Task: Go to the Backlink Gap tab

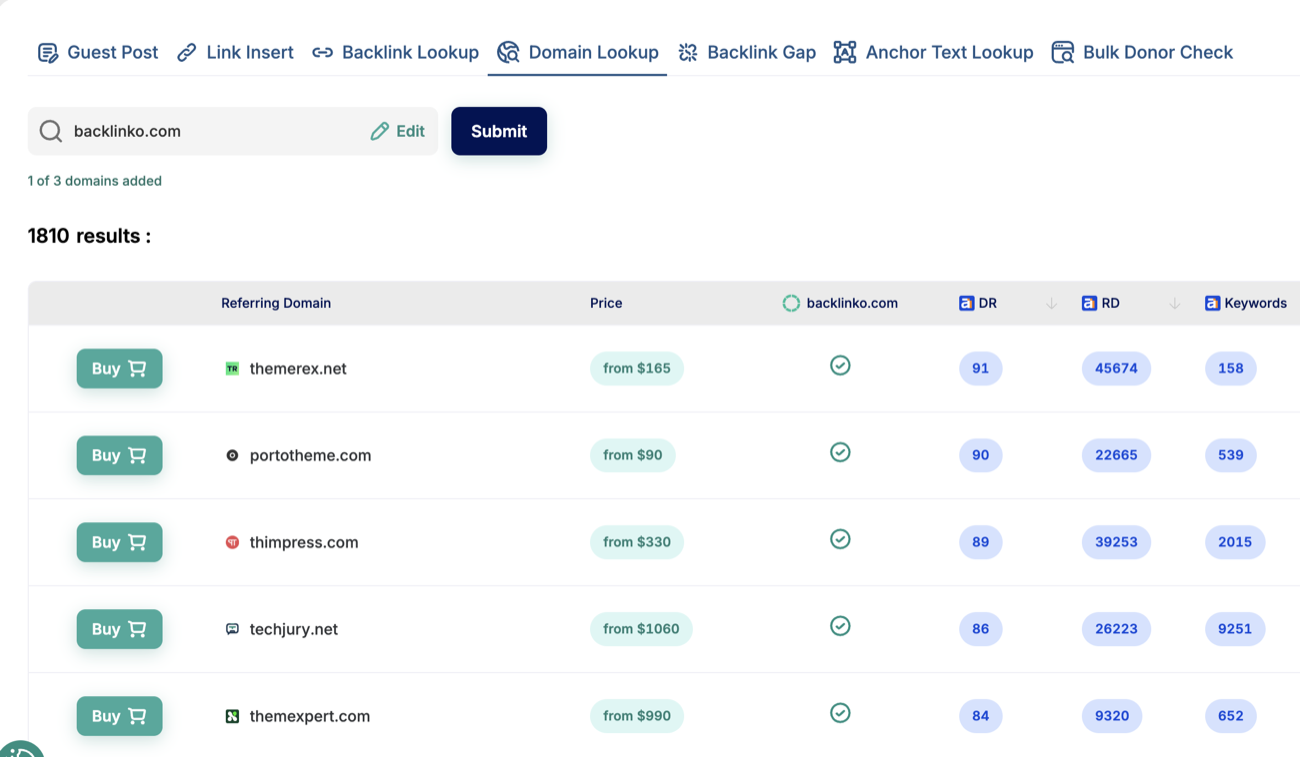Action: [x=746, y=52]
